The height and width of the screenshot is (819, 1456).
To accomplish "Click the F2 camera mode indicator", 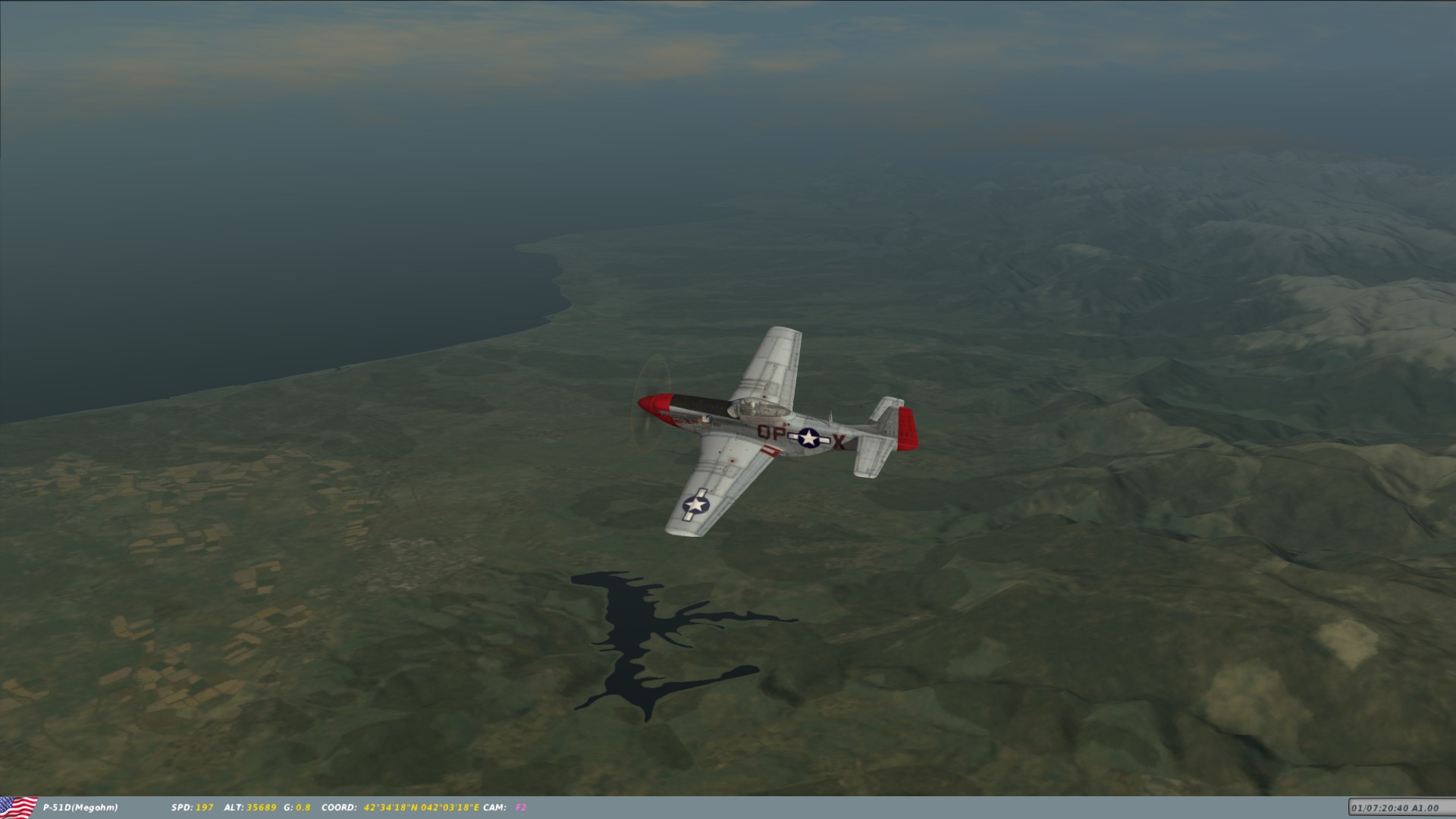I will click(521, 808).
